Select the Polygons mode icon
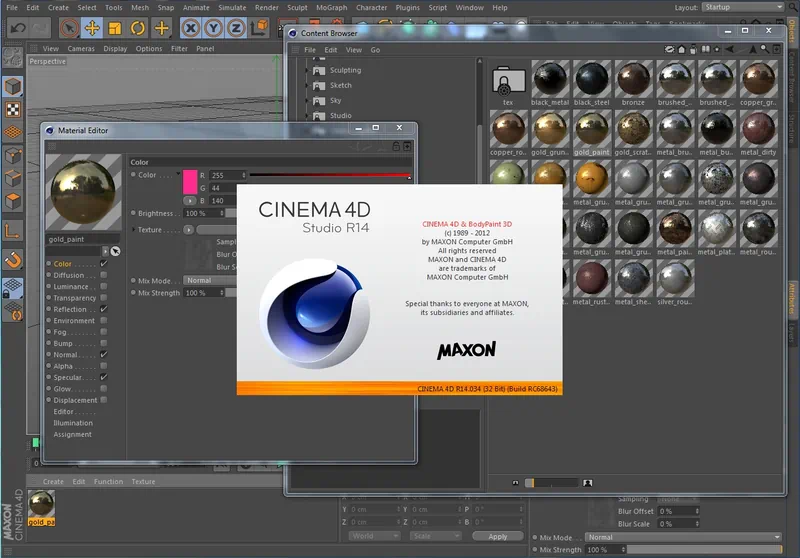The image size is (800, 558). (13, 201)
